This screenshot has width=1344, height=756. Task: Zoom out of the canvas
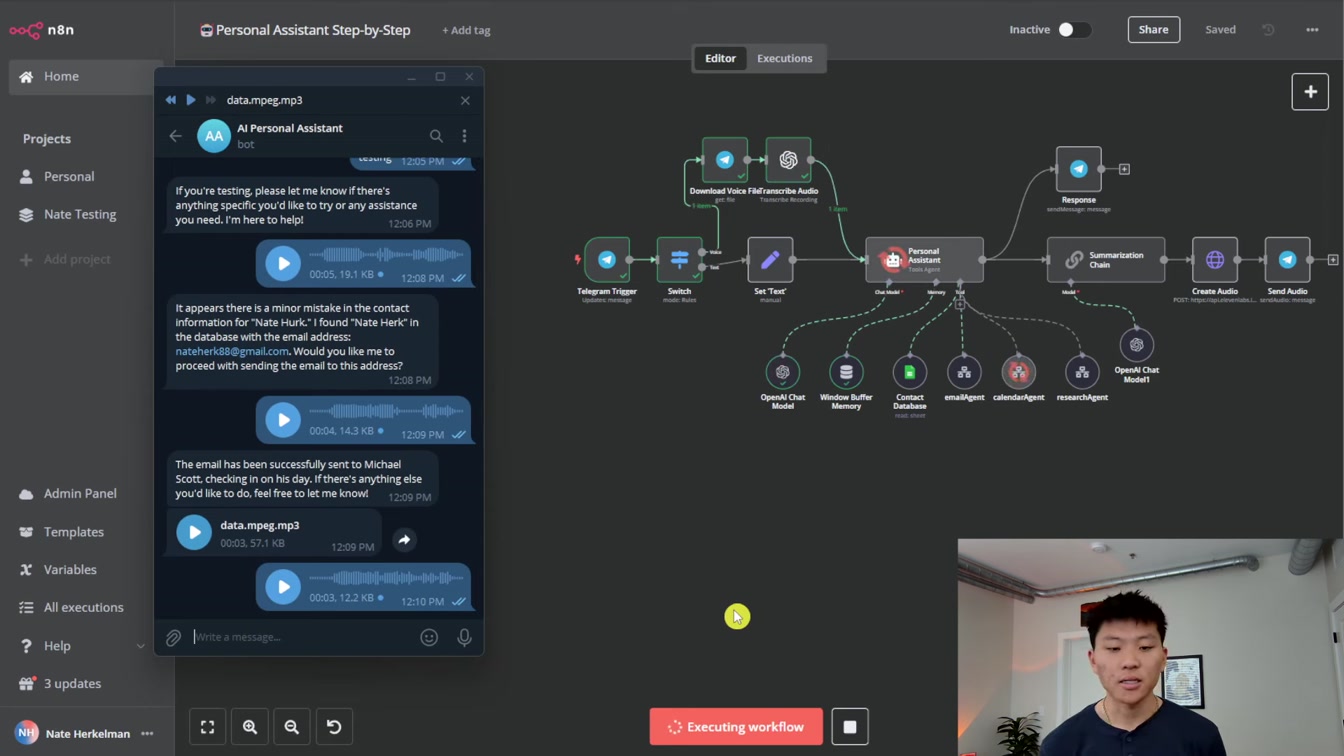(292, 727)
